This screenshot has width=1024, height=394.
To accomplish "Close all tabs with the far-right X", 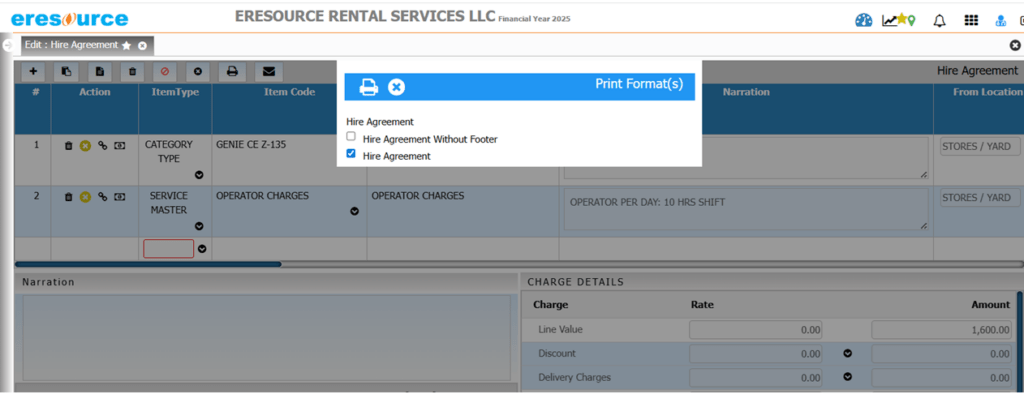I will 1015,45.
